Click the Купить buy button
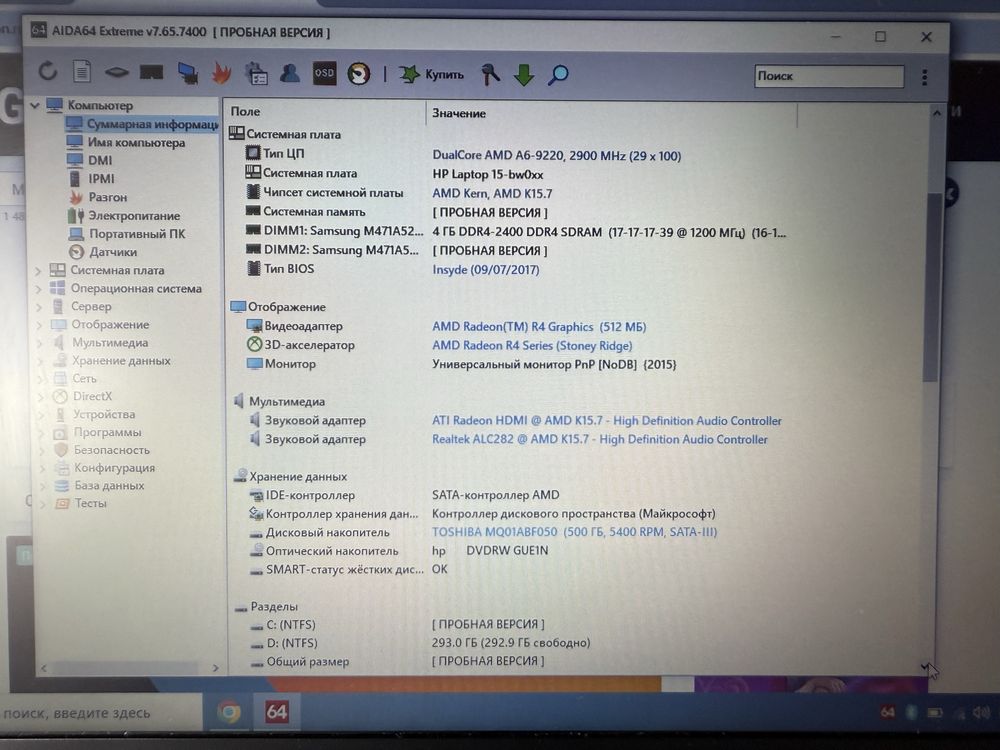Viewport: 1000px width, 750px height. coord(432,75)
